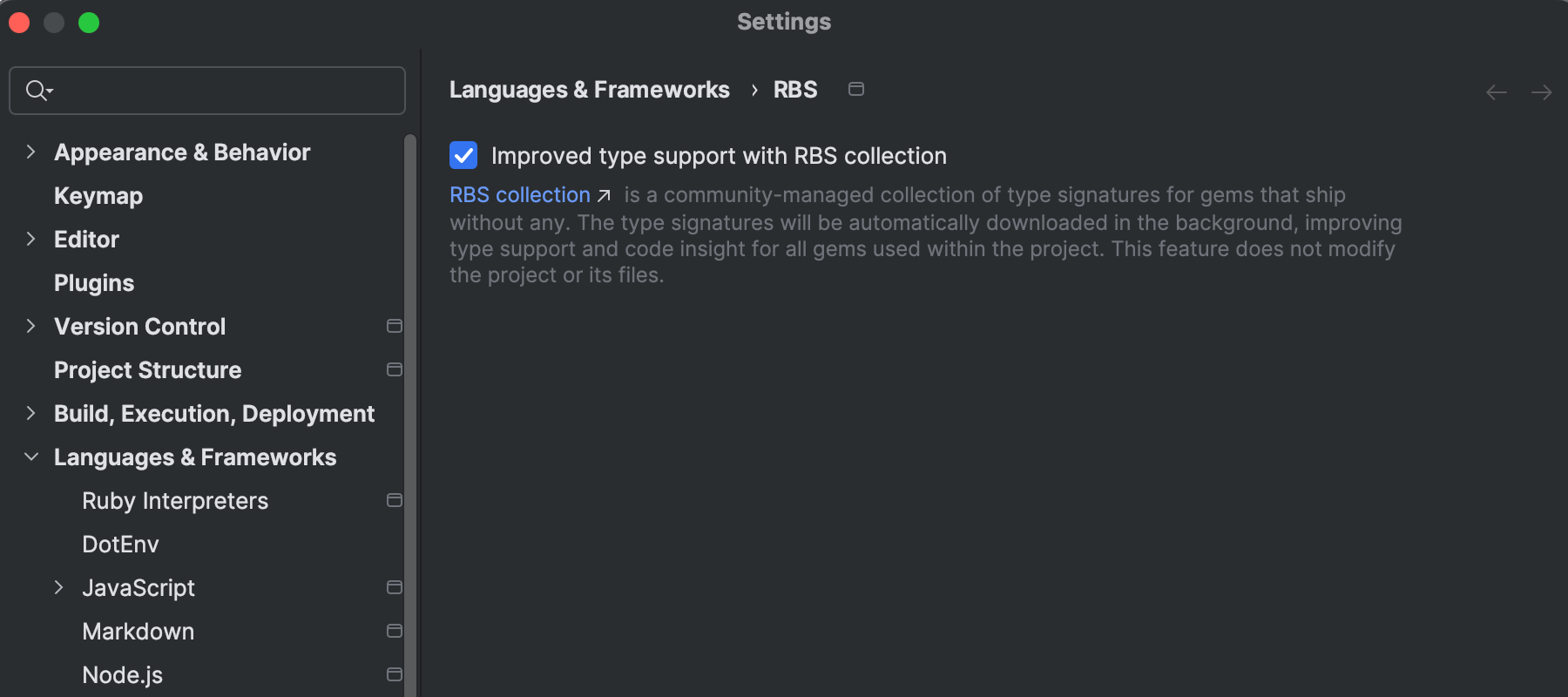The width and height of the screenshot is (1568, 697).
Task: Expand the Appearance & Behavior section
Action: pyautogui.click(x=31, y=152)
